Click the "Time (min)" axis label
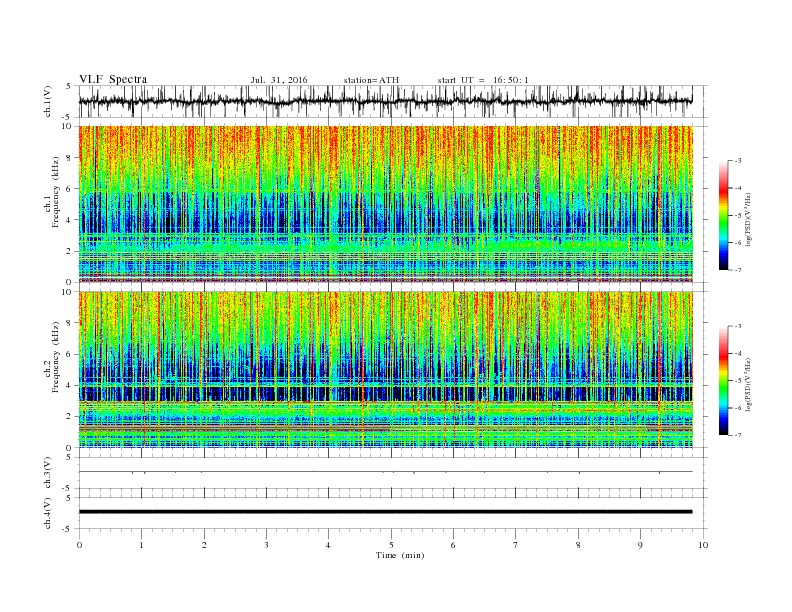The width and height of the screenshot is (792, 612). pyautogui.click(x=400, y=555)
